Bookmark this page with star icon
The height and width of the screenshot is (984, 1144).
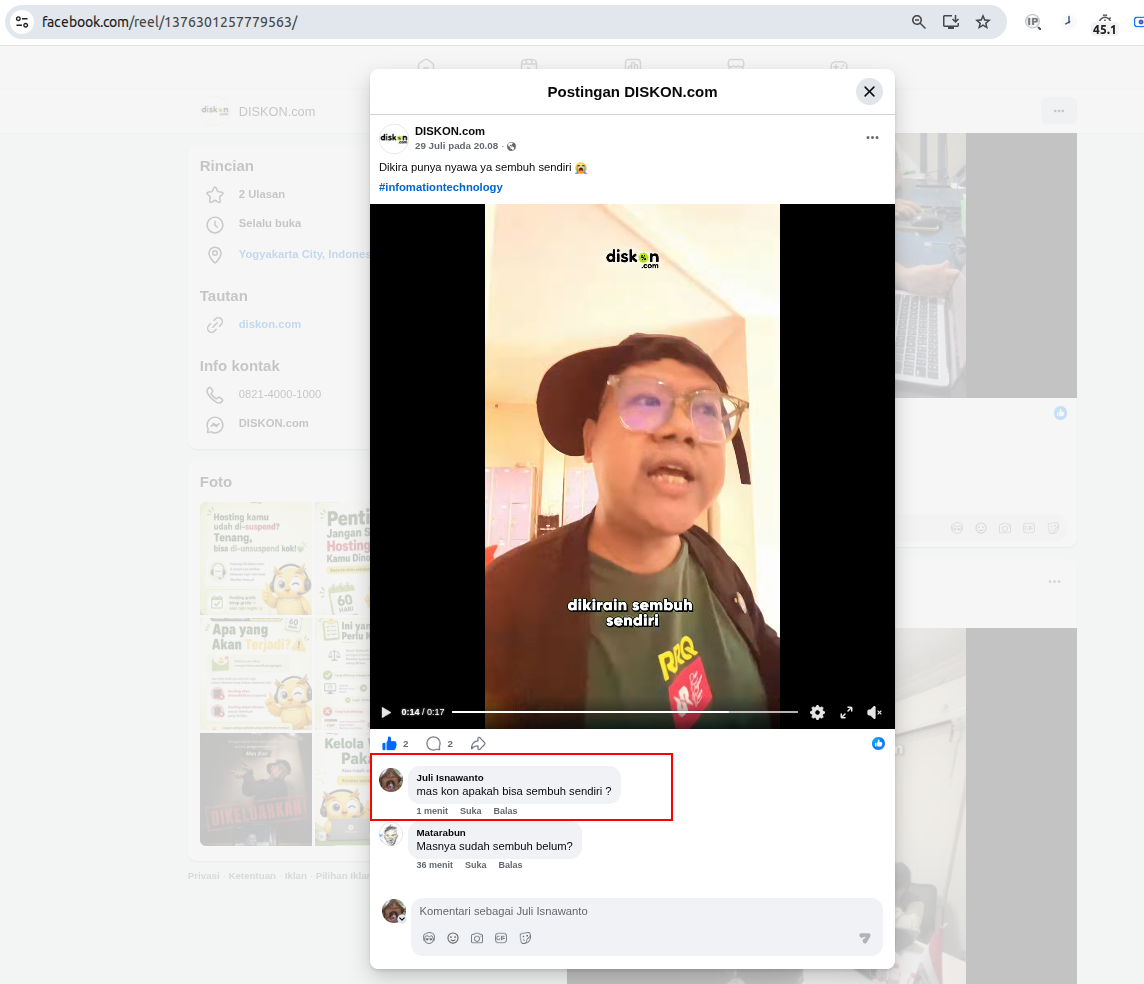[x=983, y=22]
